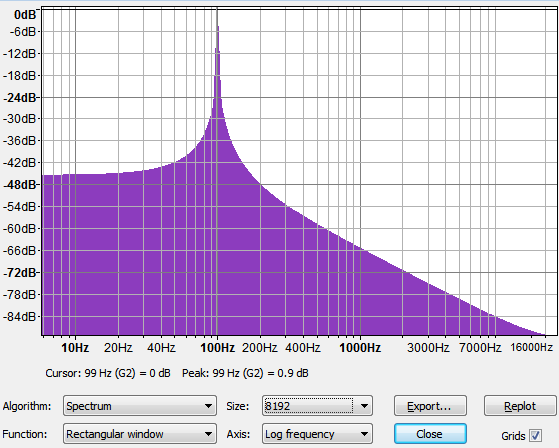Screen dimensions: 559x448
Task: Click the 1000Hz axis label
Action: (x=360, y=347)
